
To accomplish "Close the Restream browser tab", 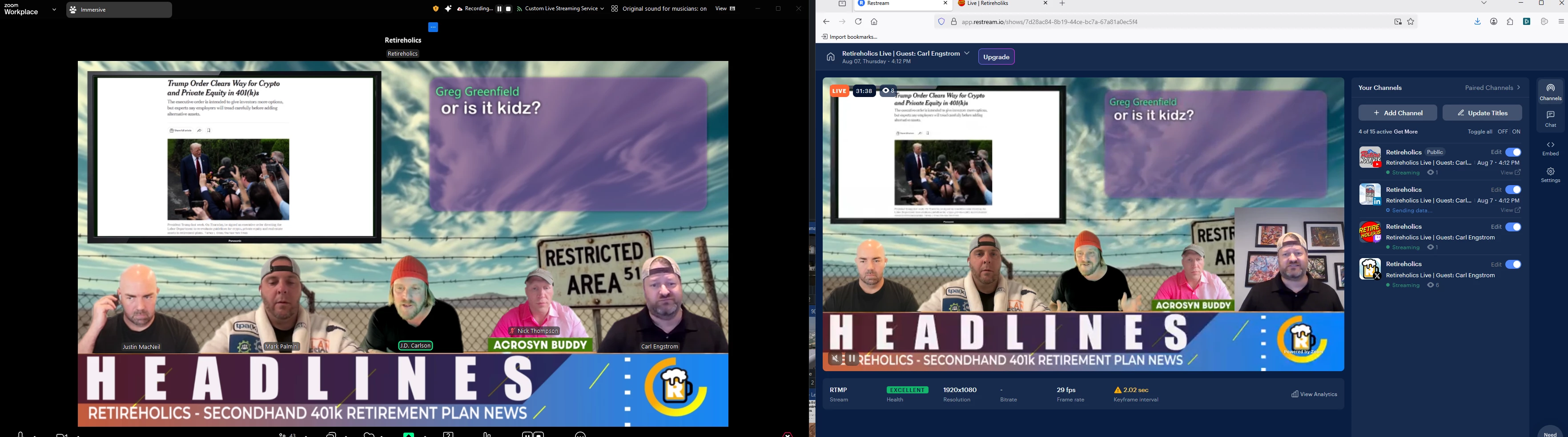I will 945,4.
